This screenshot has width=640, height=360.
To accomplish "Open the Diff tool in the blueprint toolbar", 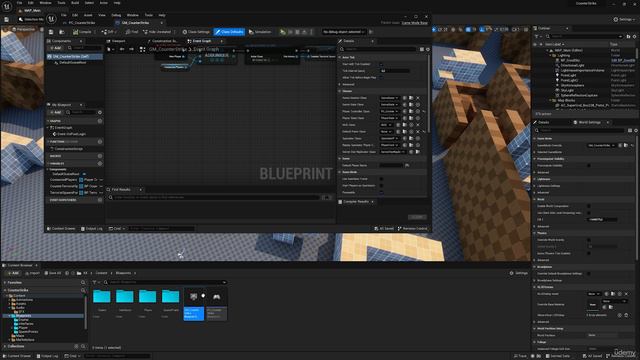I will tap(108, 32).
